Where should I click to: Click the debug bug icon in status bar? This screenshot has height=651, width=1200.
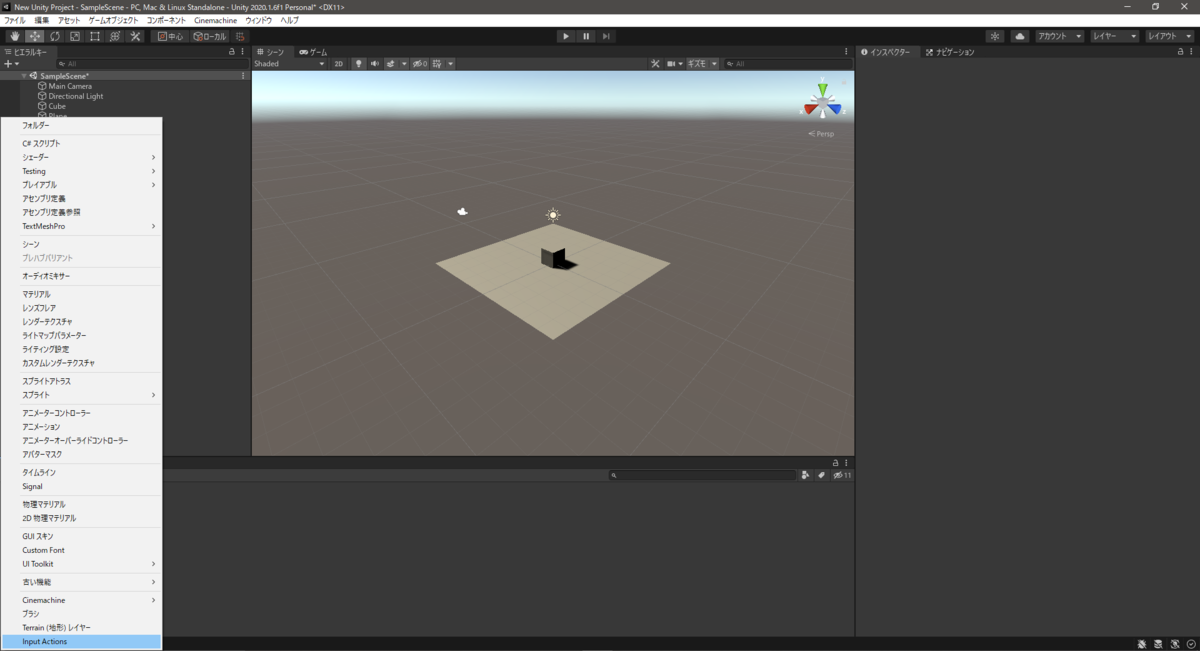tap(1142, 644)
